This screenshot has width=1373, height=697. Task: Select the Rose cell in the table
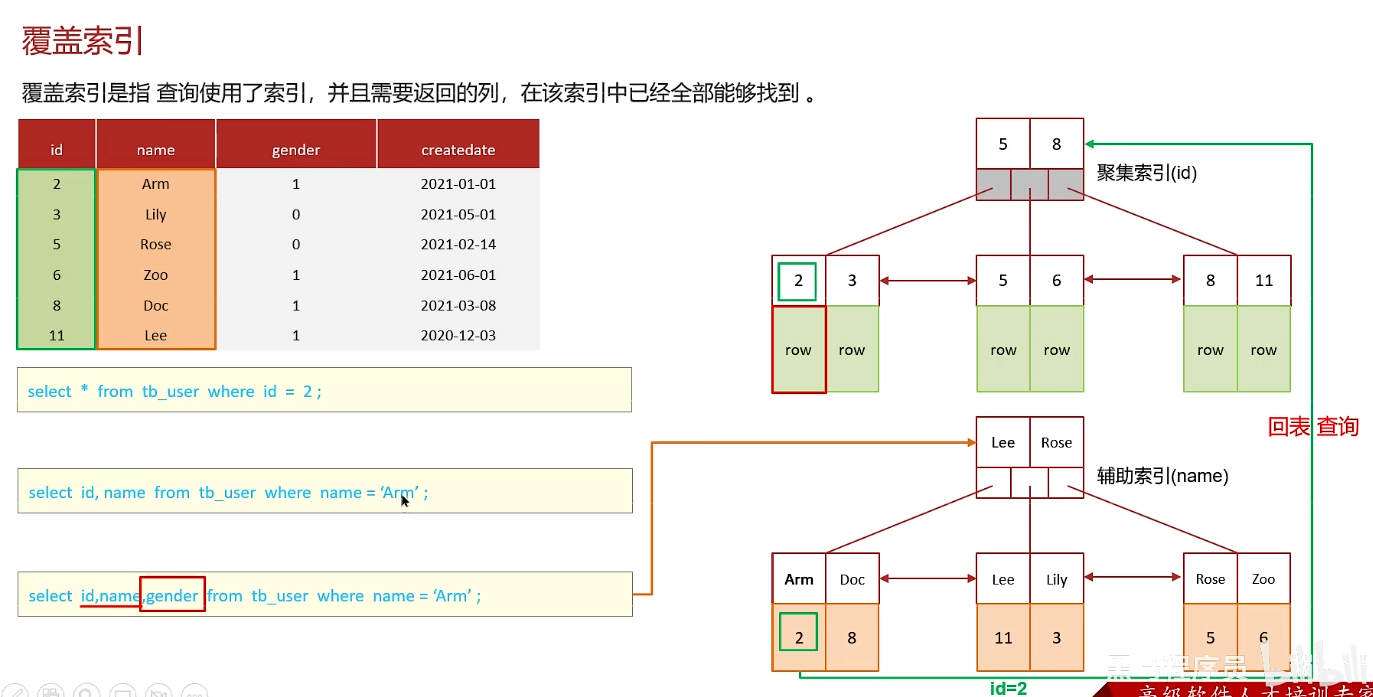pos(156,244)
